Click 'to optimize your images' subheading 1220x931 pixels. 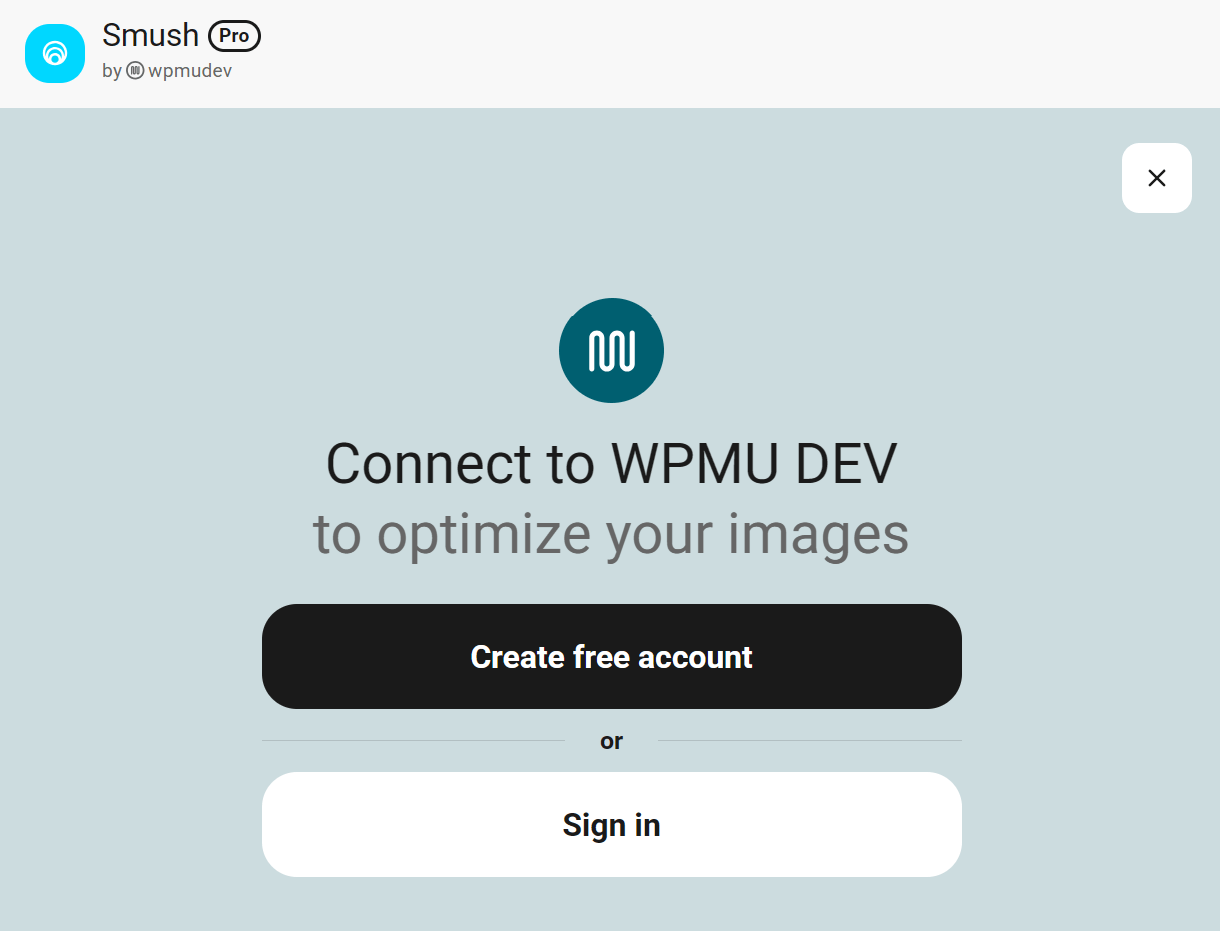tap(611, 535)
